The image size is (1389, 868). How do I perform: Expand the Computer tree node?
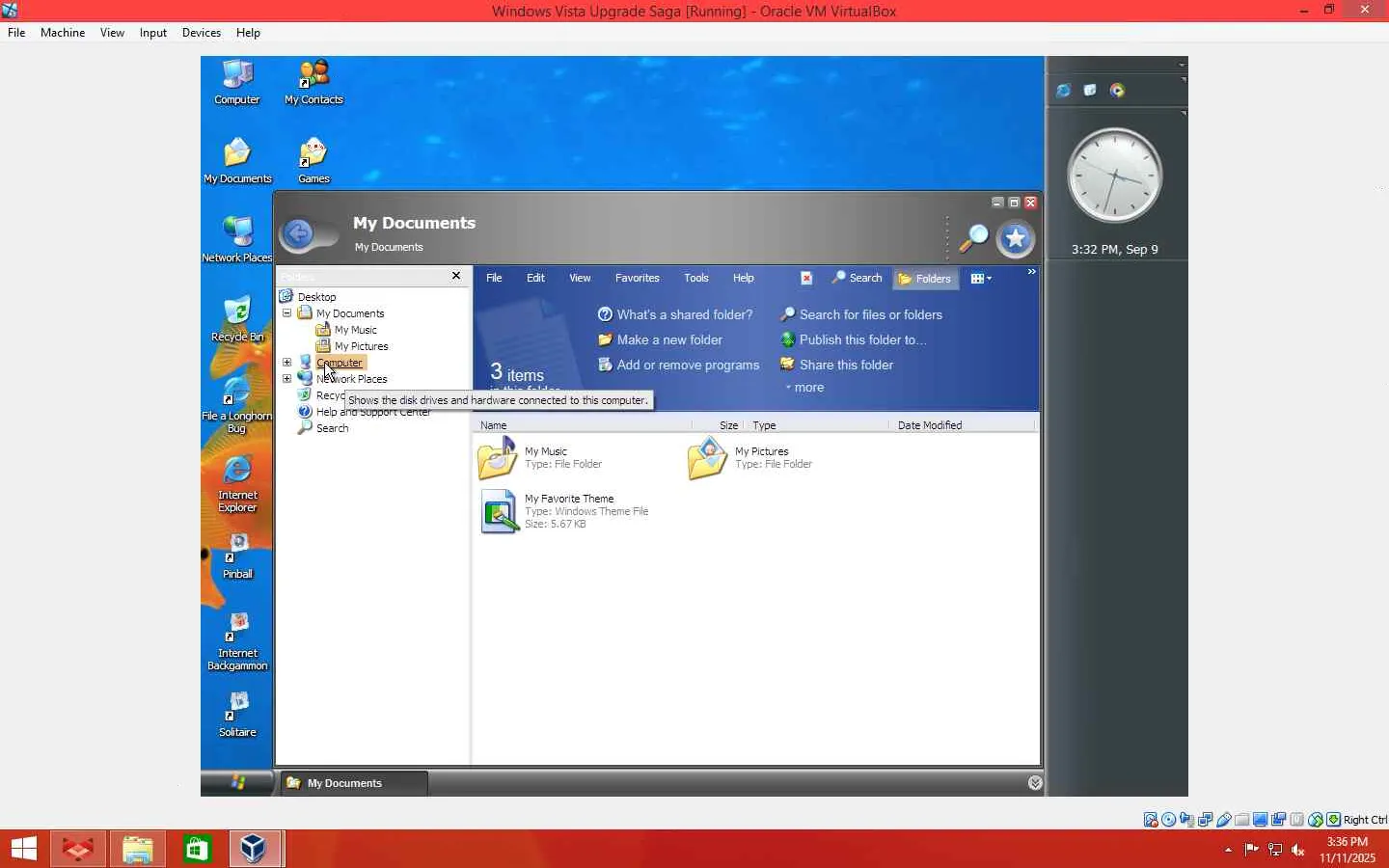click(286, 363)
